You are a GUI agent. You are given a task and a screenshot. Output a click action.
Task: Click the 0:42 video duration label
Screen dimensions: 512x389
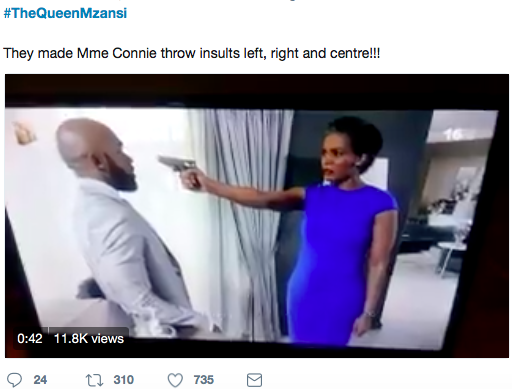(30, 339)
